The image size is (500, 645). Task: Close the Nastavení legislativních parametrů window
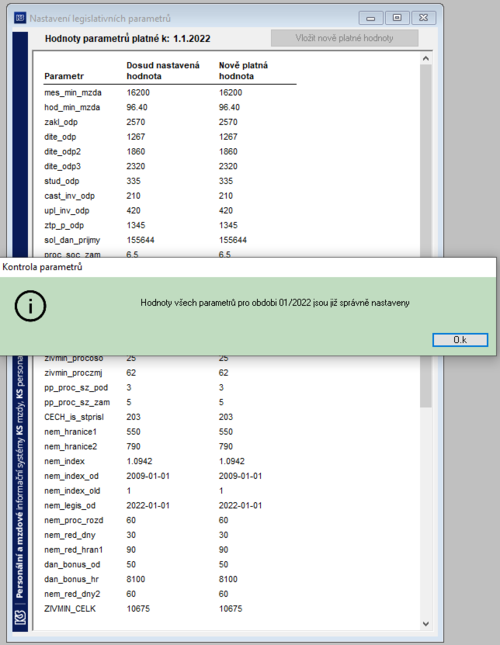click(x=424, y=18)
